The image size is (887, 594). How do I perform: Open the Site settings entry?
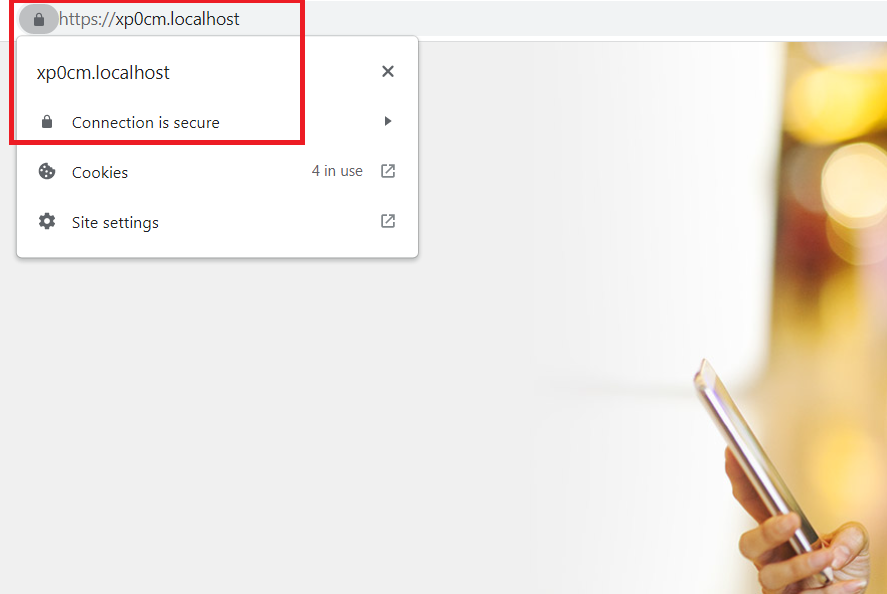217,221
